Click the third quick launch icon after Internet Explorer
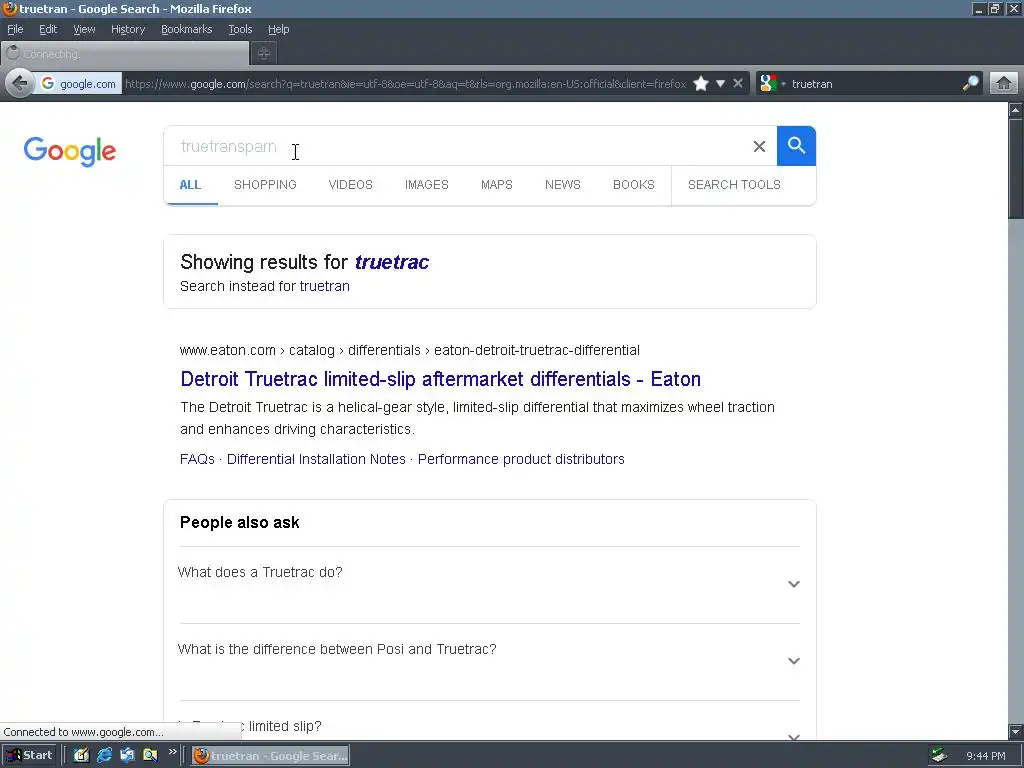 pyautogui.click(x=127, y=756)
